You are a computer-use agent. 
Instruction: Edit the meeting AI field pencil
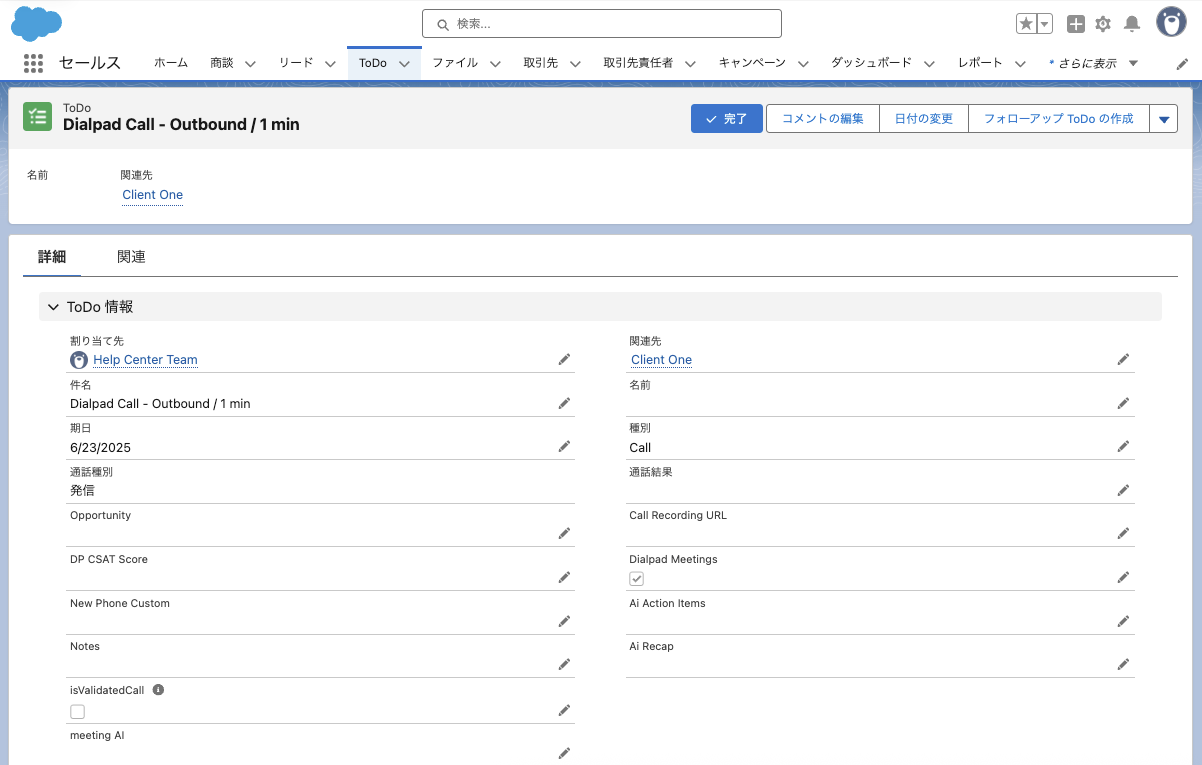(564, 753)
